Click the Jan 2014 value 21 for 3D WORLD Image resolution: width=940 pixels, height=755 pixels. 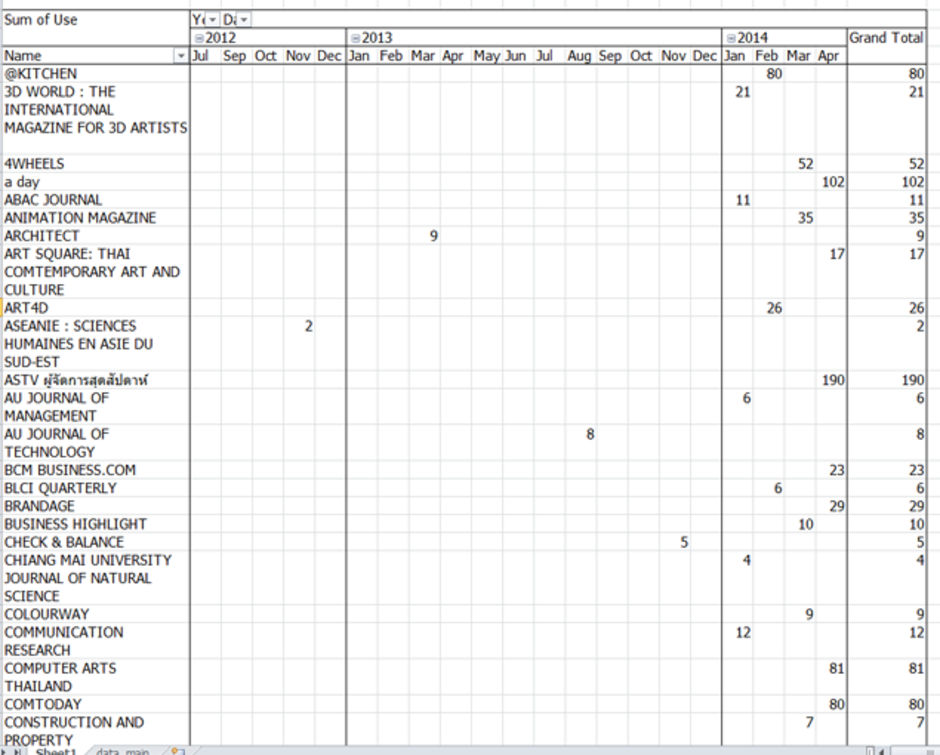[x=743, y=92]
